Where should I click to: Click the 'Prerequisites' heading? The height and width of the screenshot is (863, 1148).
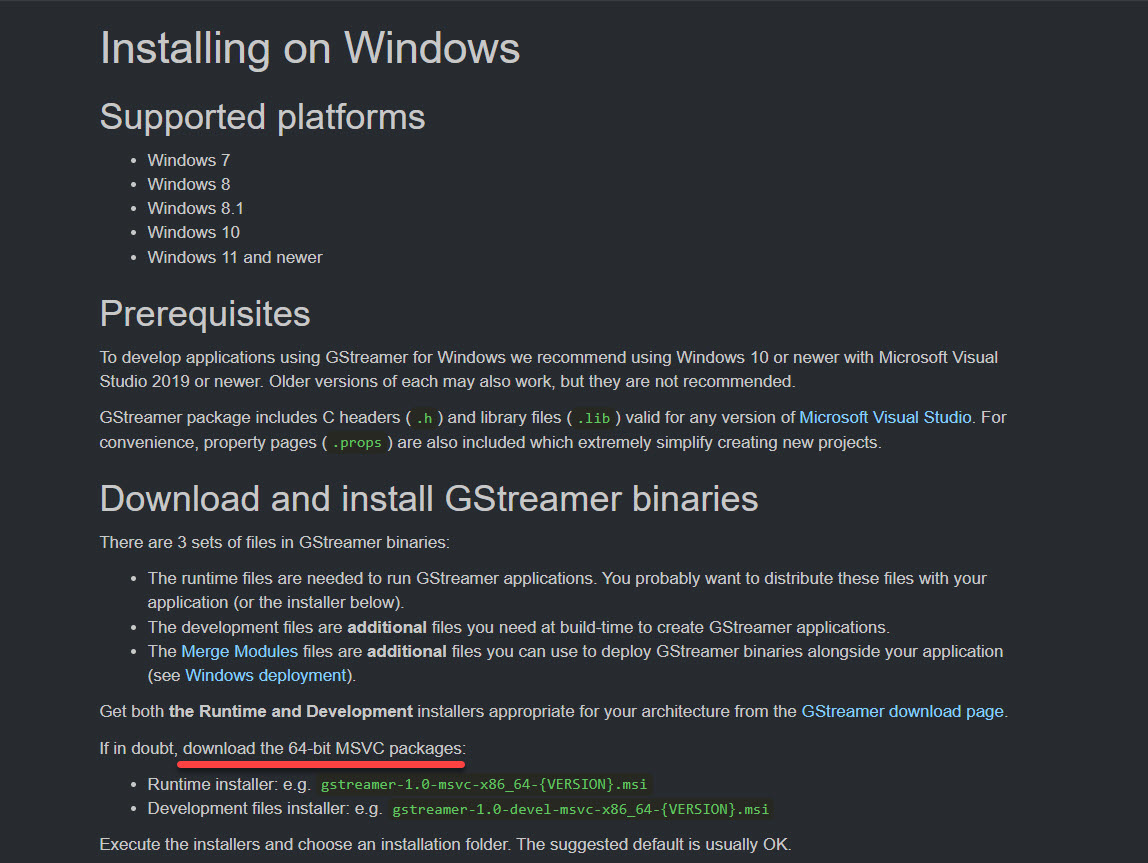coord(205,314)
